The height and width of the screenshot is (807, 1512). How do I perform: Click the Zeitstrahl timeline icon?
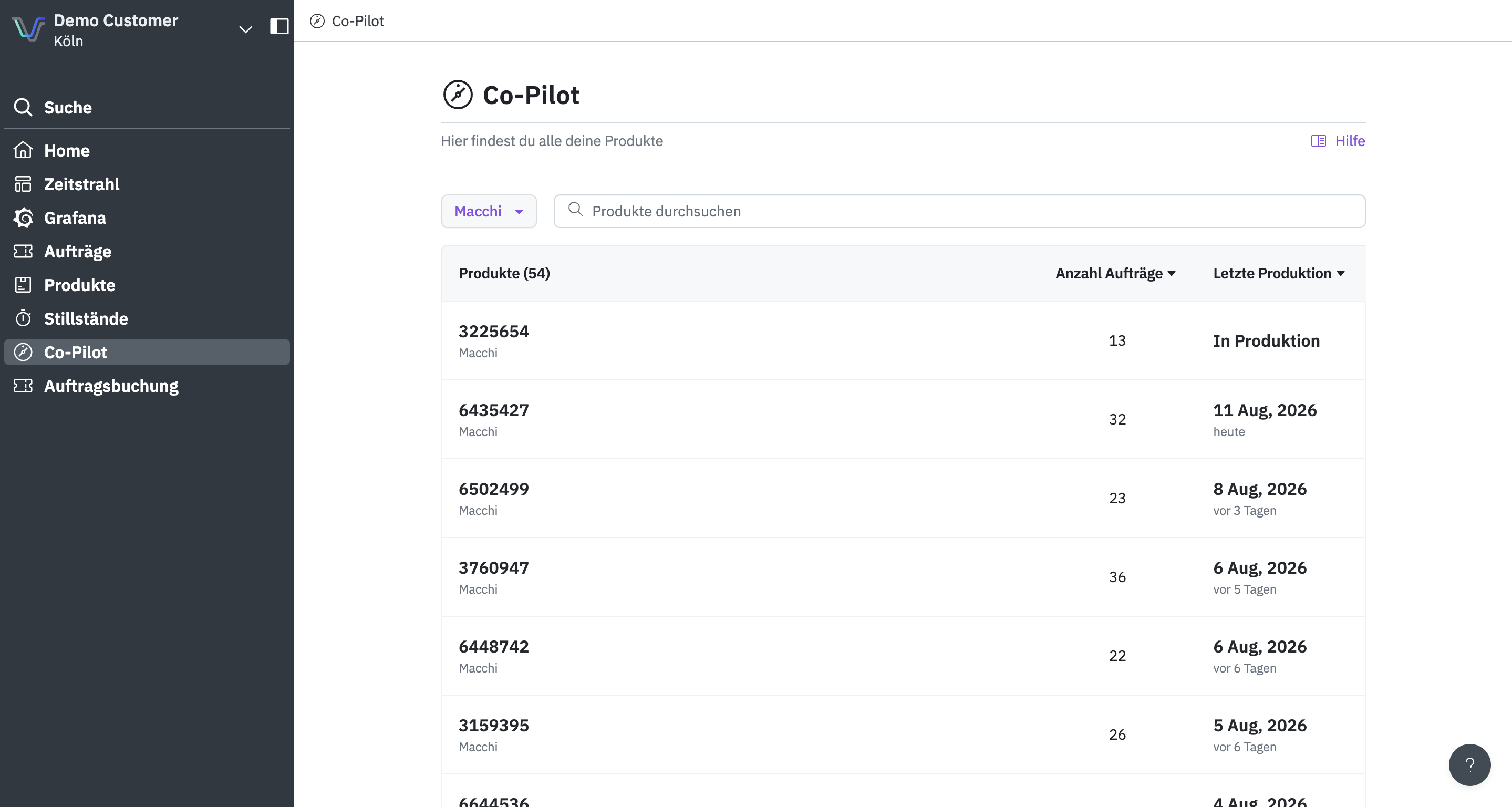(23, 184)
